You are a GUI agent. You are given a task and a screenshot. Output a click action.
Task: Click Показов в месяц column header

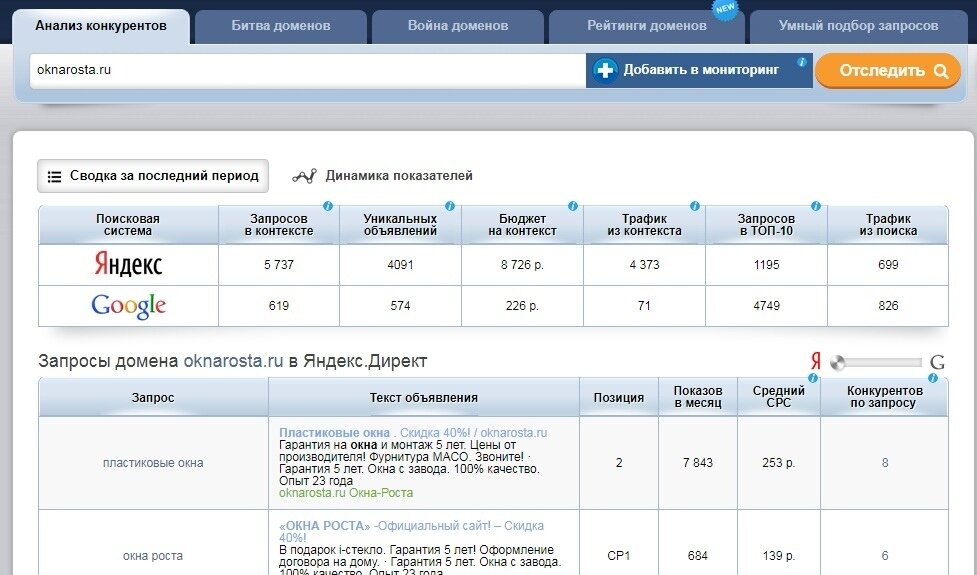click(698, 397)
